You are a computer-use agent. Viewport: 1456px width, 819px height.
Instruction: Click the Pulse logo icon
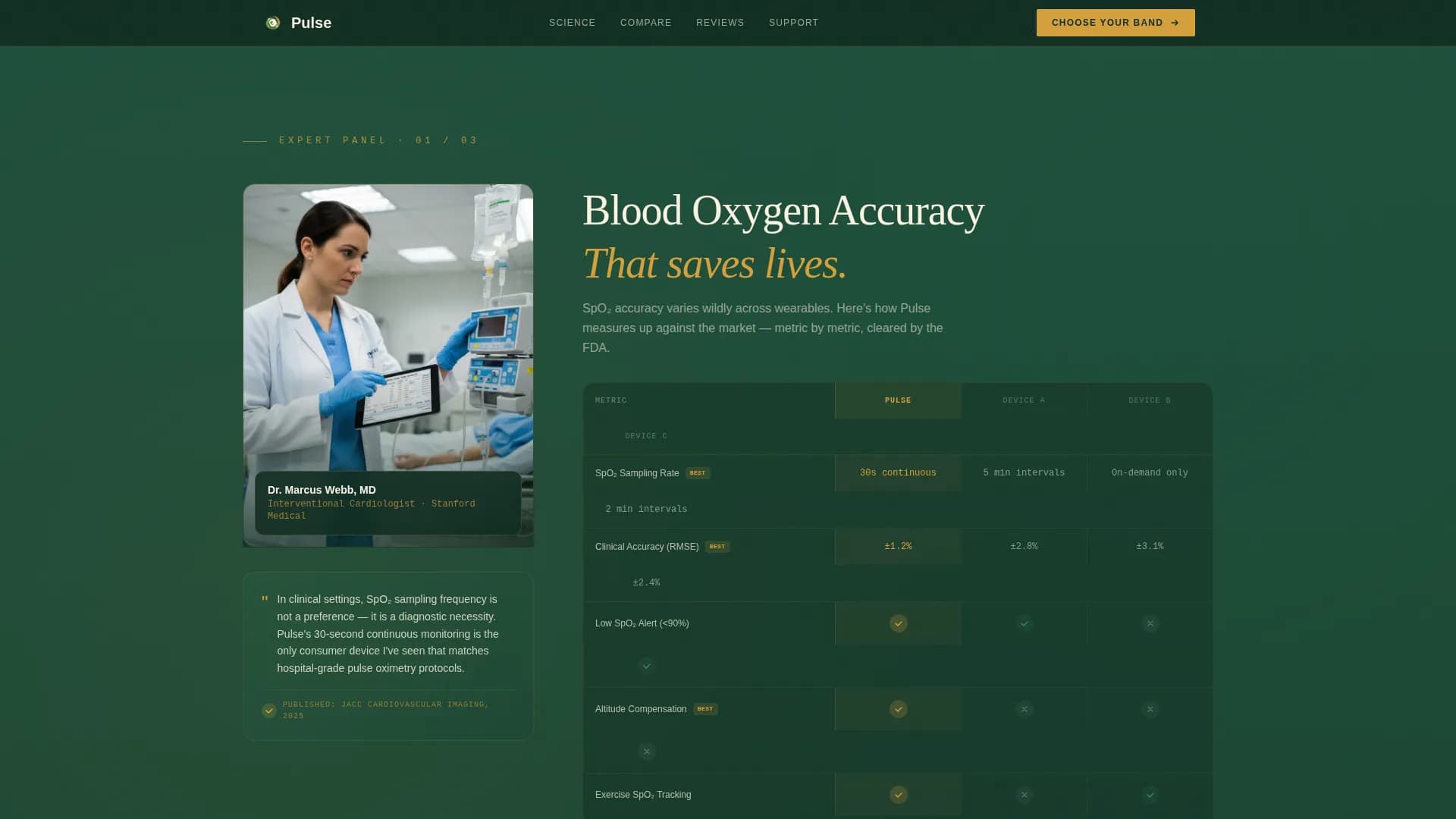tap(273, 23)
